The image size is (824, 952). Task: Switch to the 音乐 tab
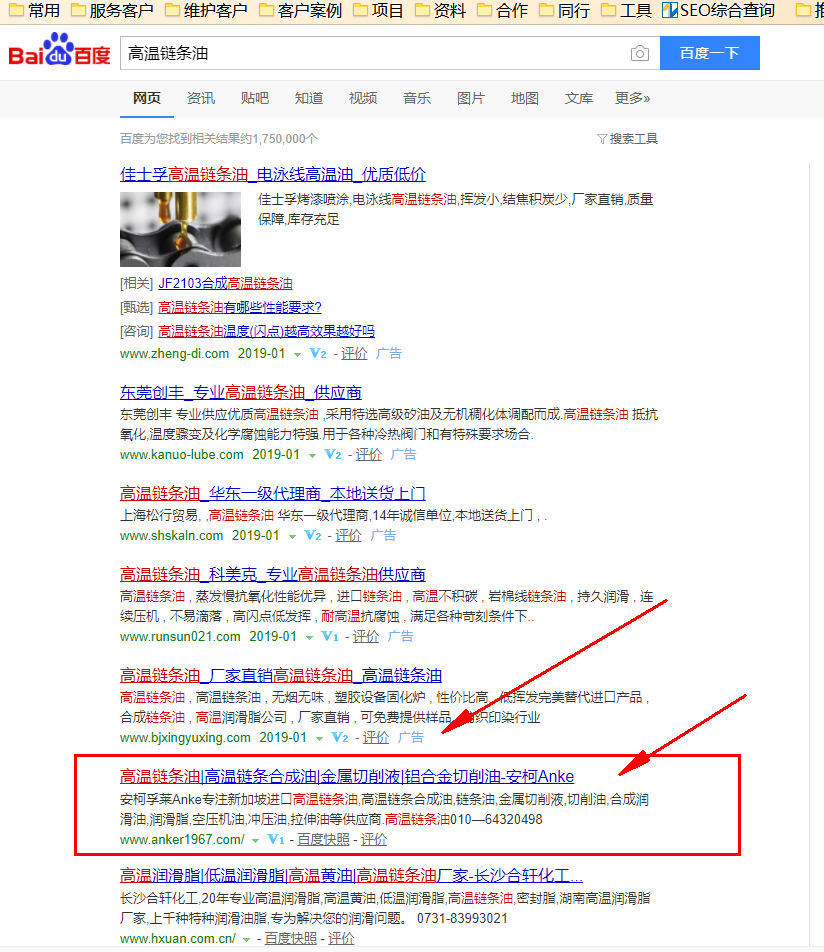click(417, 98)
